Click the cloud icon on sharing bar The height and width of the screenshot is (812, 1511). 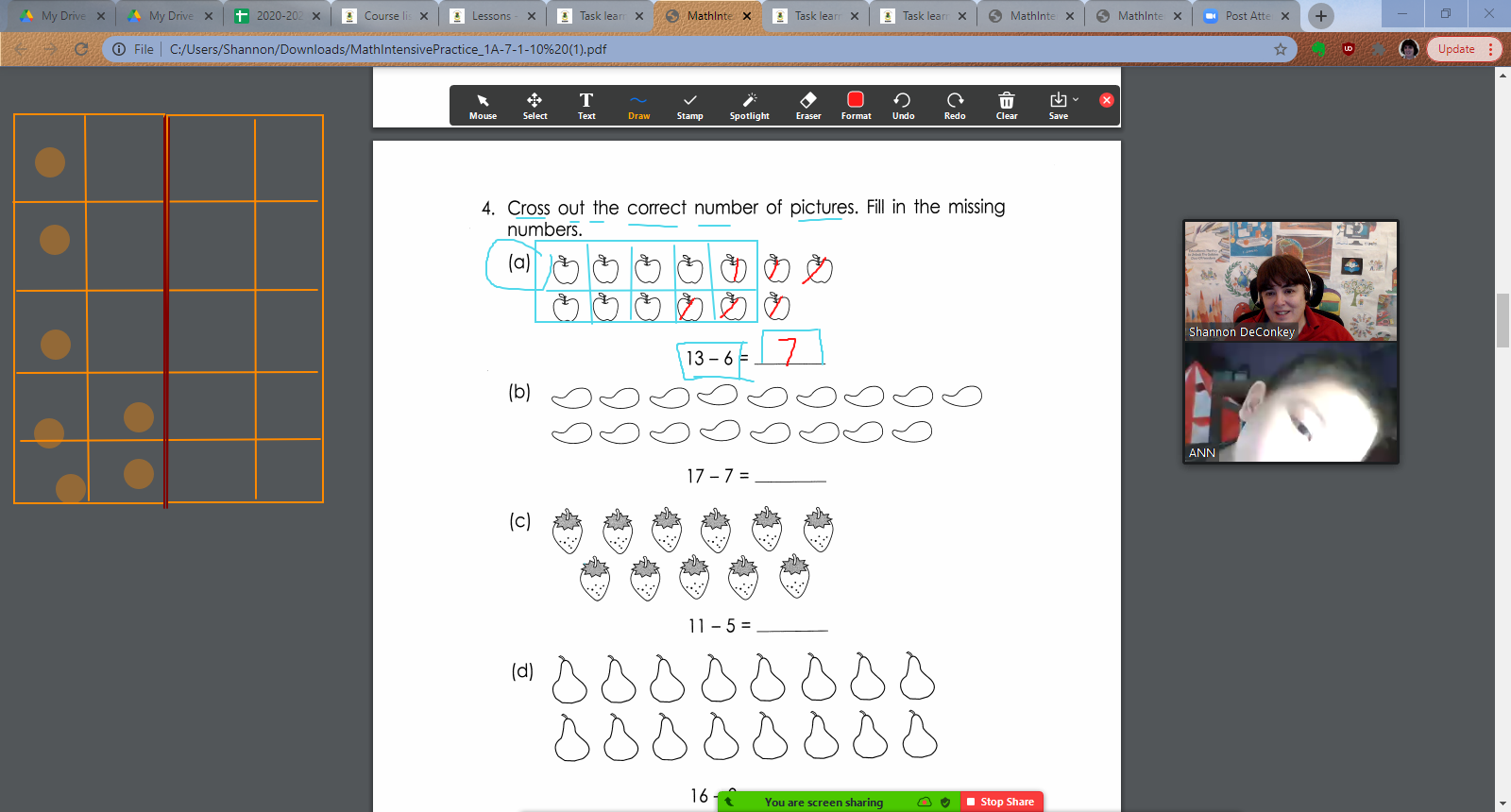pos(925,802)
